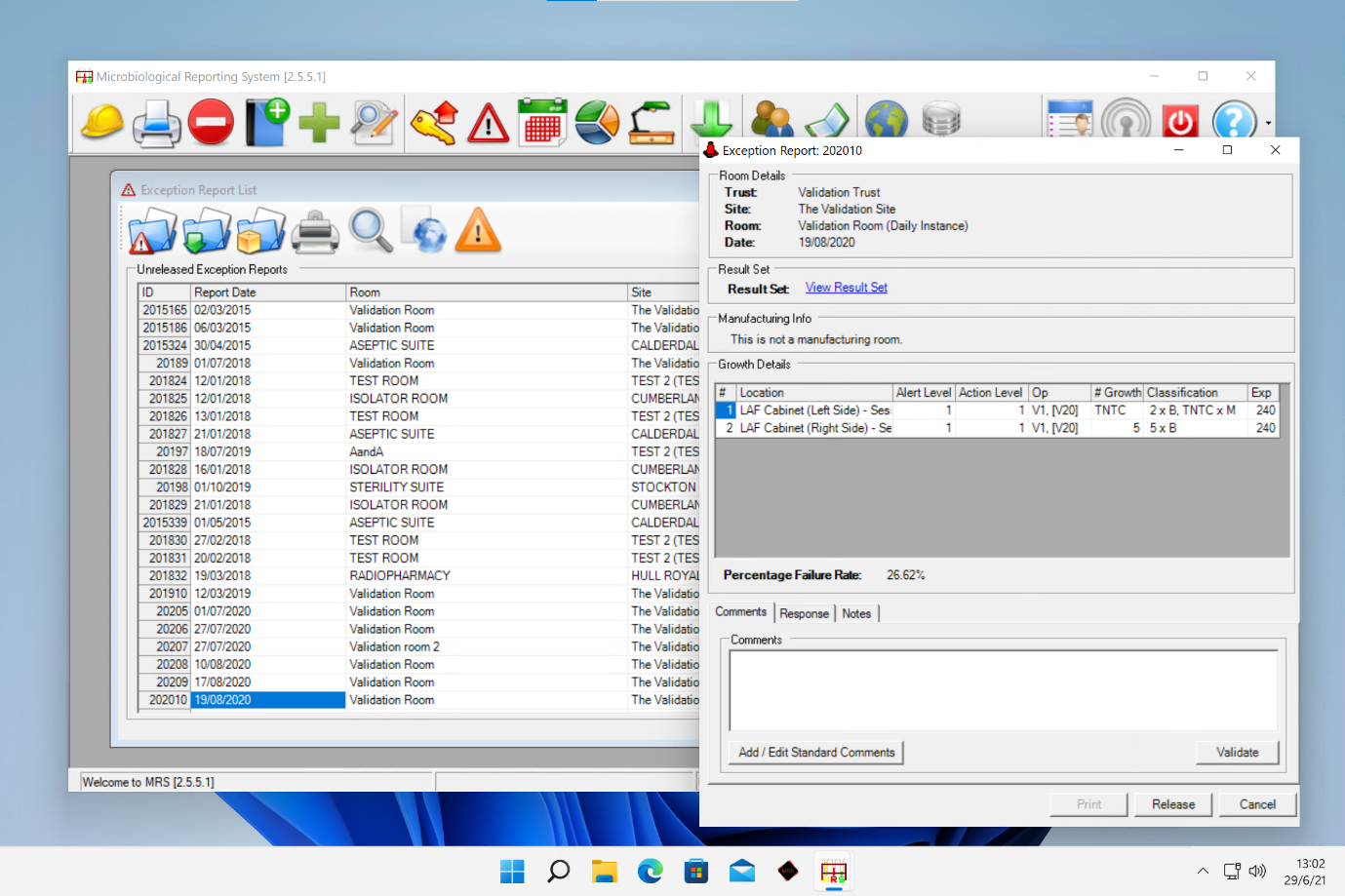Click the two users icon

point(771,119)
